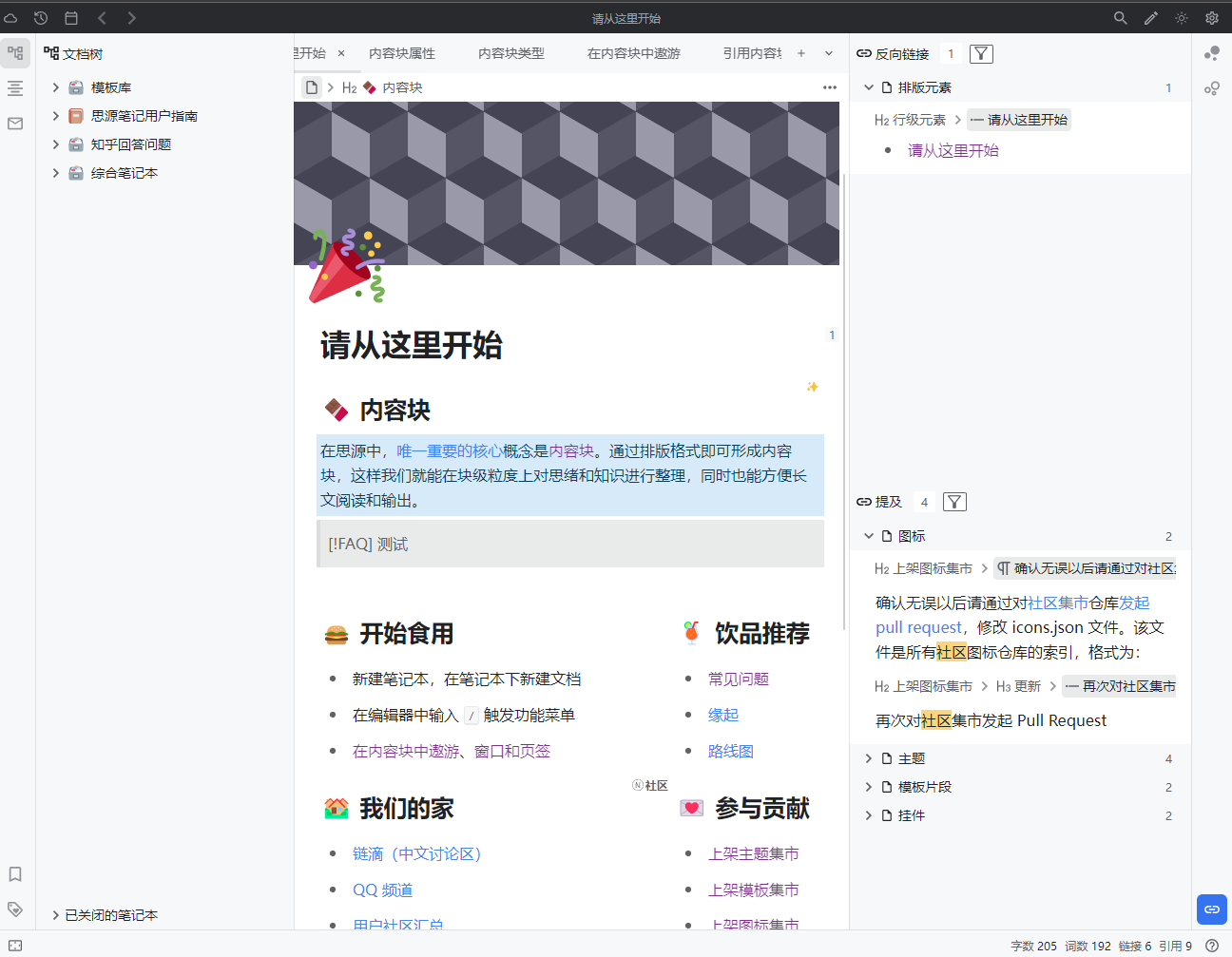Collapse the 排版元素 backlink group

[868, 87]
